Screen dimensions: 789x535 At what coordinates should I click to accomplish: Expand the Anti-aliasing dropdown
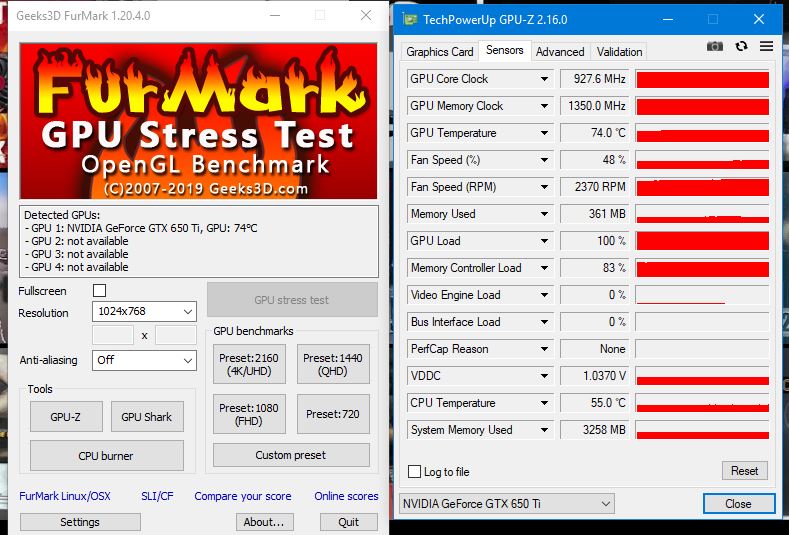pyautogui.click(x=144, y=360)
